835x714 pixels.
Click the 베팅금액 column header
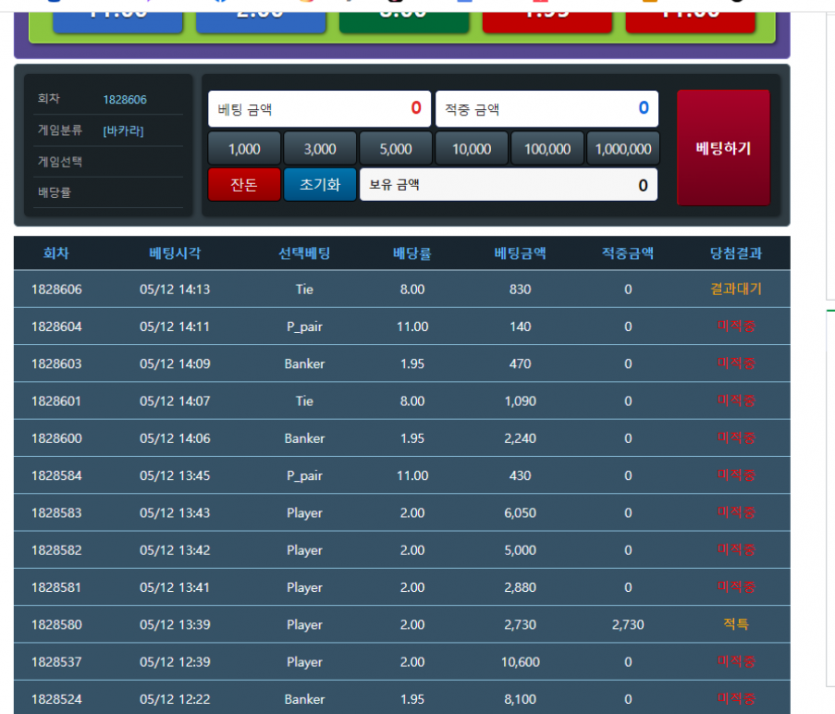(520, 253)
